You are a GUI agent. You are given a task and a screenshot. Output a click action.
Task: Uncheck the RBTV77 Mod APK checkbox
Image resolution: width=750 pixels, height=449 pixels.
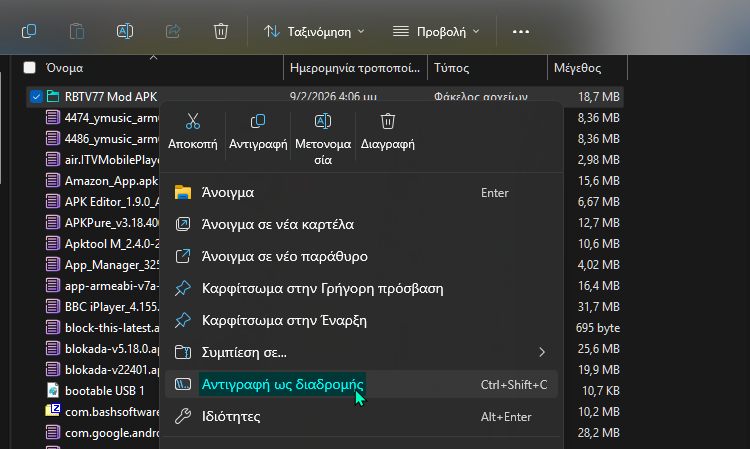(x=36, y=97)
